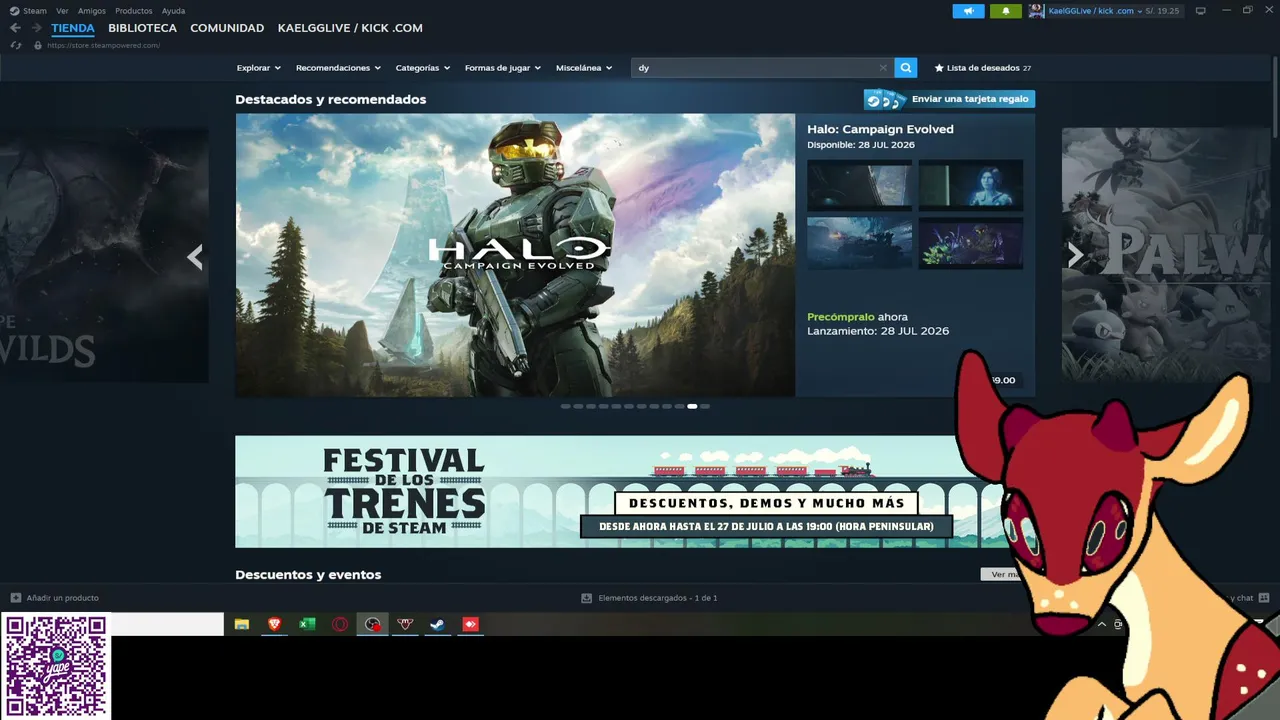The height and width of the screenshot is (720, 1280).
Task: Click the Precómpralo ahora text
Action: click(858, 317)
